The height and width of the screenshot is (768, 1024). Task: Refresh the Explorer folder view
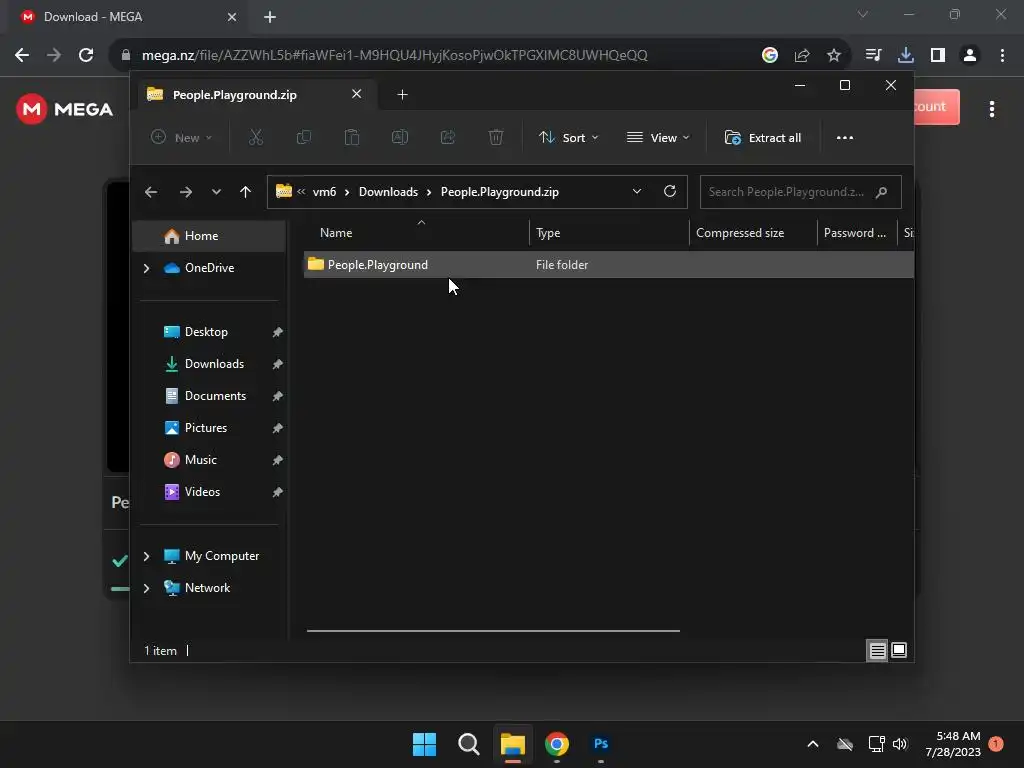(x=669, y=191)
